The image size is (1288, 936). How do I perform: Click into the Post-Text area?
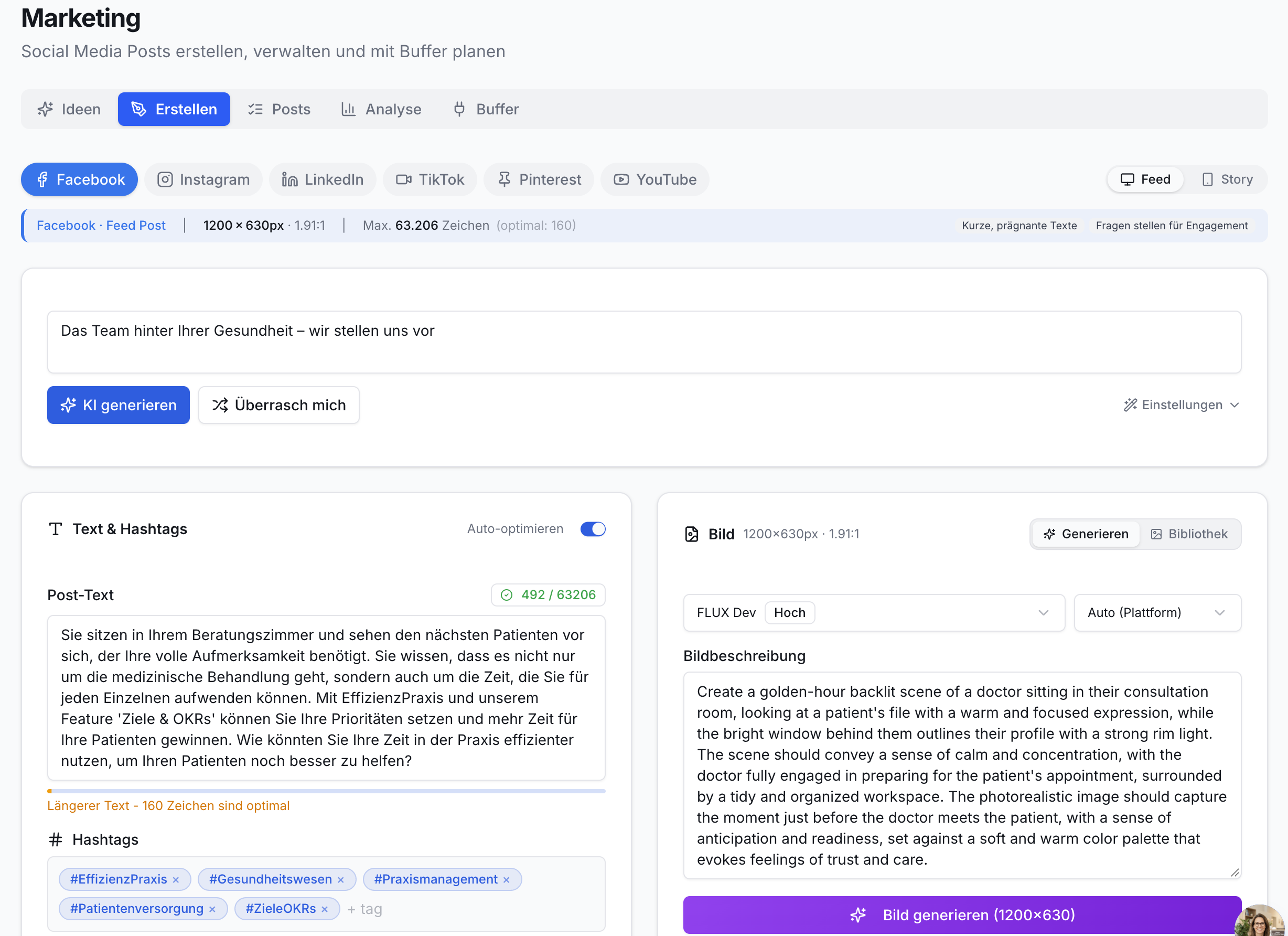click(327, 698)
